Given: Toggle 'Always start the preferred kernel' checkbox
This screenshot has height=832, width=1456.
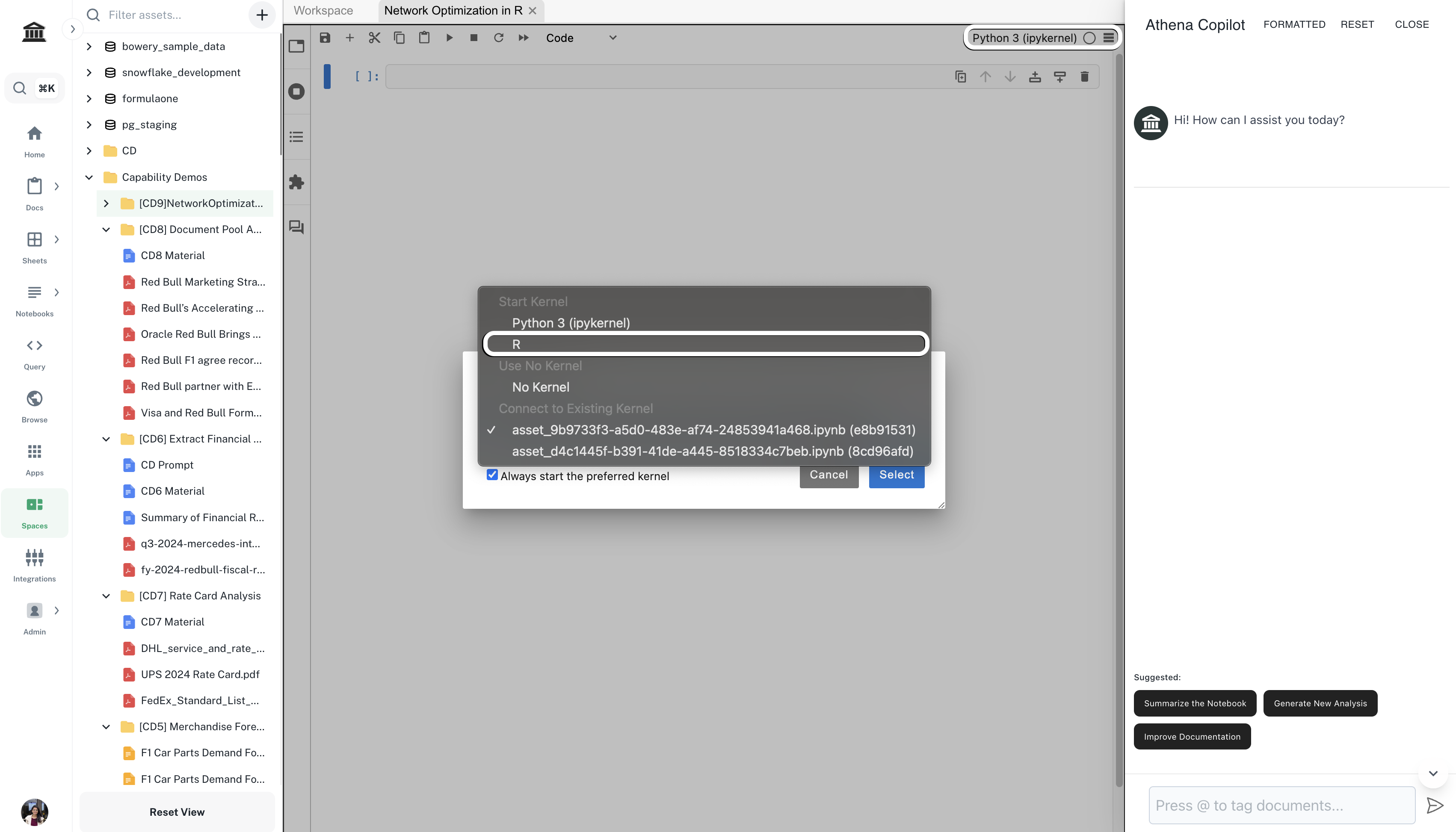Looking at the screenshot, I should (x=492, y=475).
